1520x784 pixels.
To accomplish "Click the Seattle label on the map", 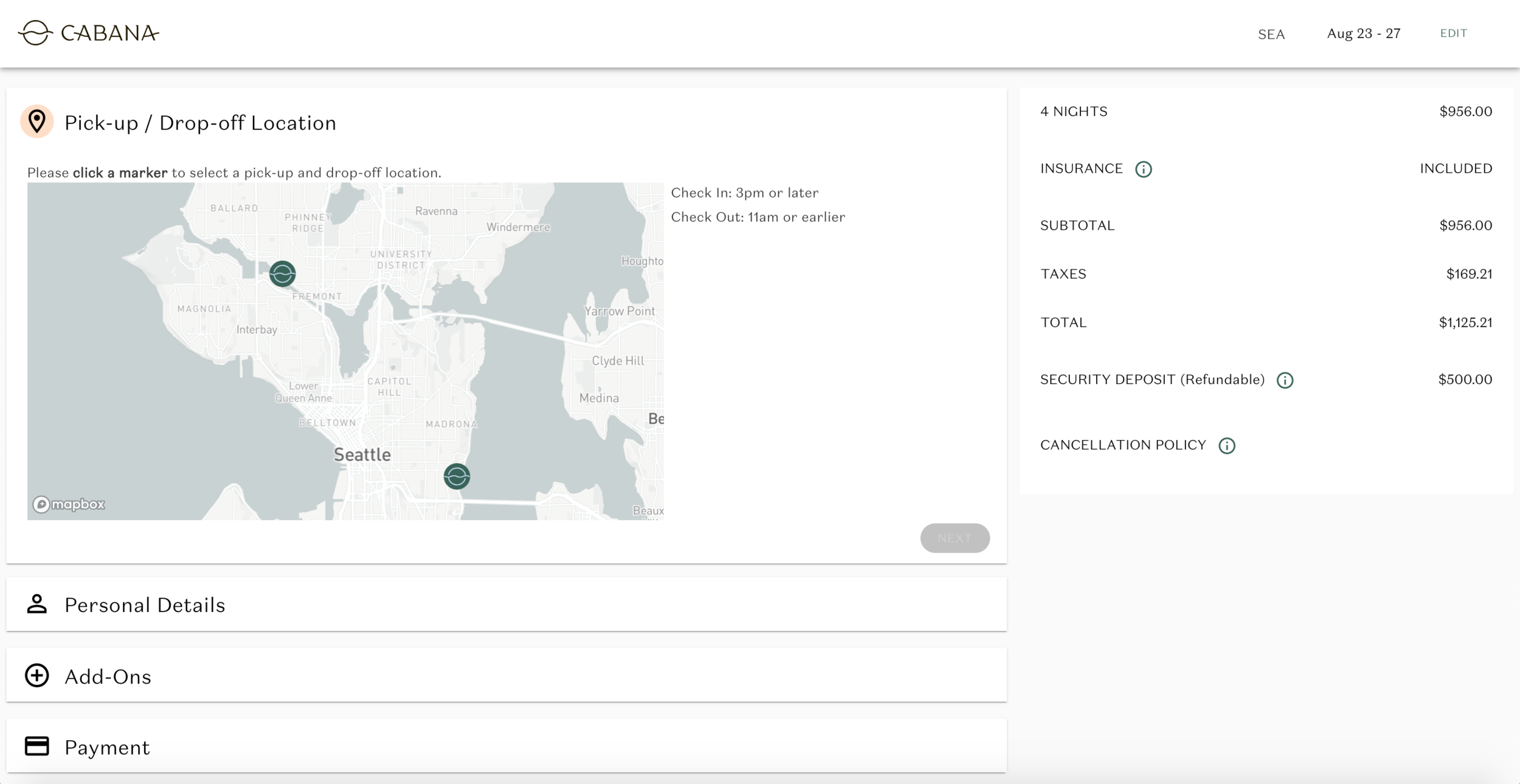I will (362, 455).
